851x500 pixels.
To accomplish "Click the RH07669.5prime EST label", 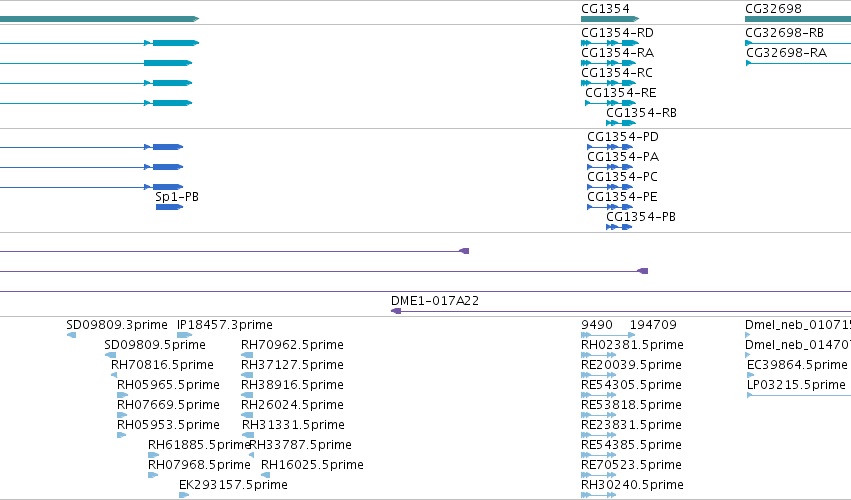I will point(168,405).
